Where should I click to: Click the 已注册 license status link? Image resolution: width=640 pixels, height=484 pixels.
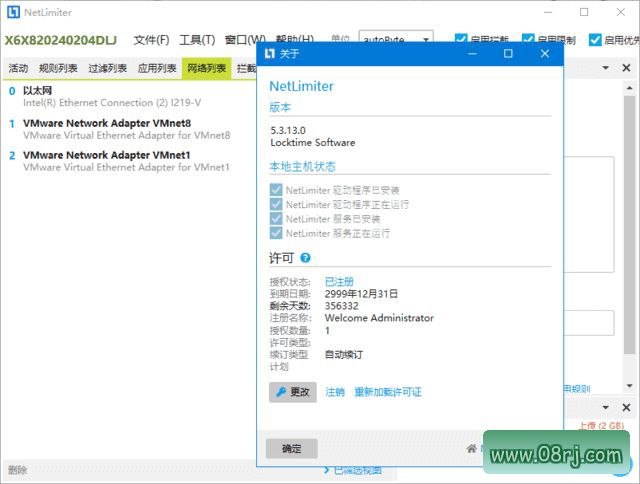pyautogui.click(x=339, y=282)
